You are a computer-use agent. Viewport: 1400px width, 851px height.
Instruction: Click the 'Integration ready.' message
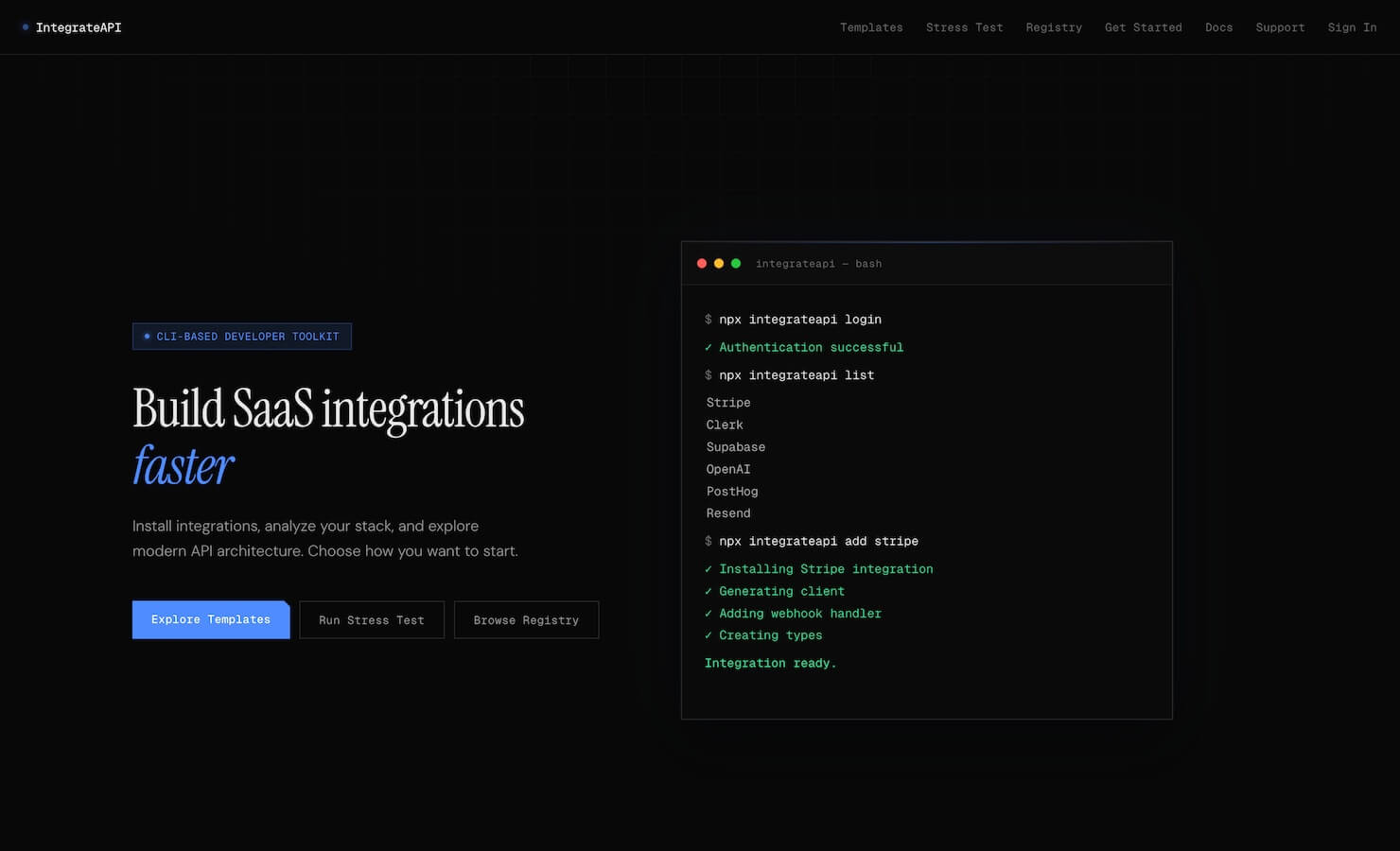(771, 663)
